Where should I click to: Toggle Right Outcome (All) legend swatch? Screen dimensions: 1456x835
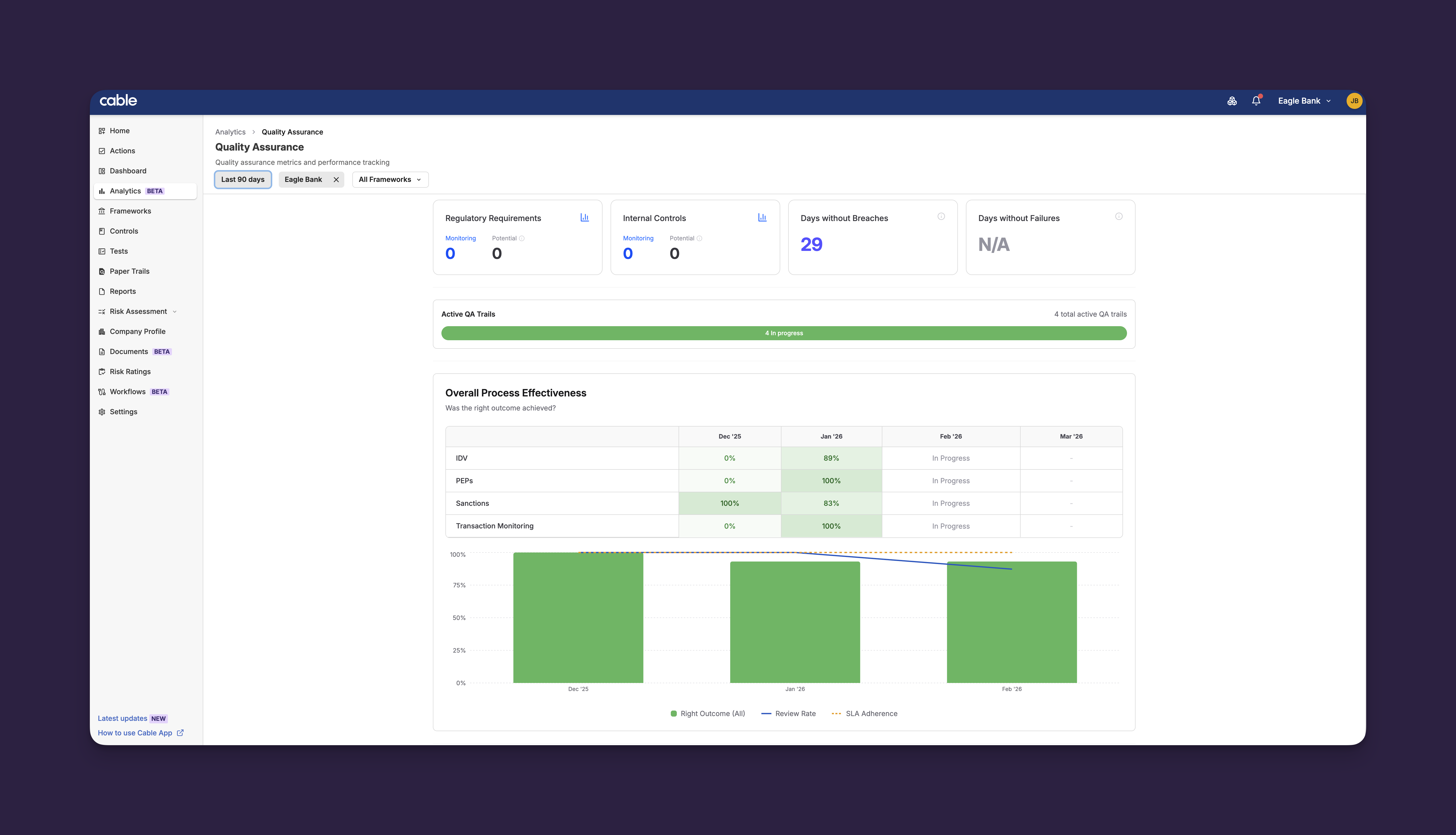pos(674,714)
